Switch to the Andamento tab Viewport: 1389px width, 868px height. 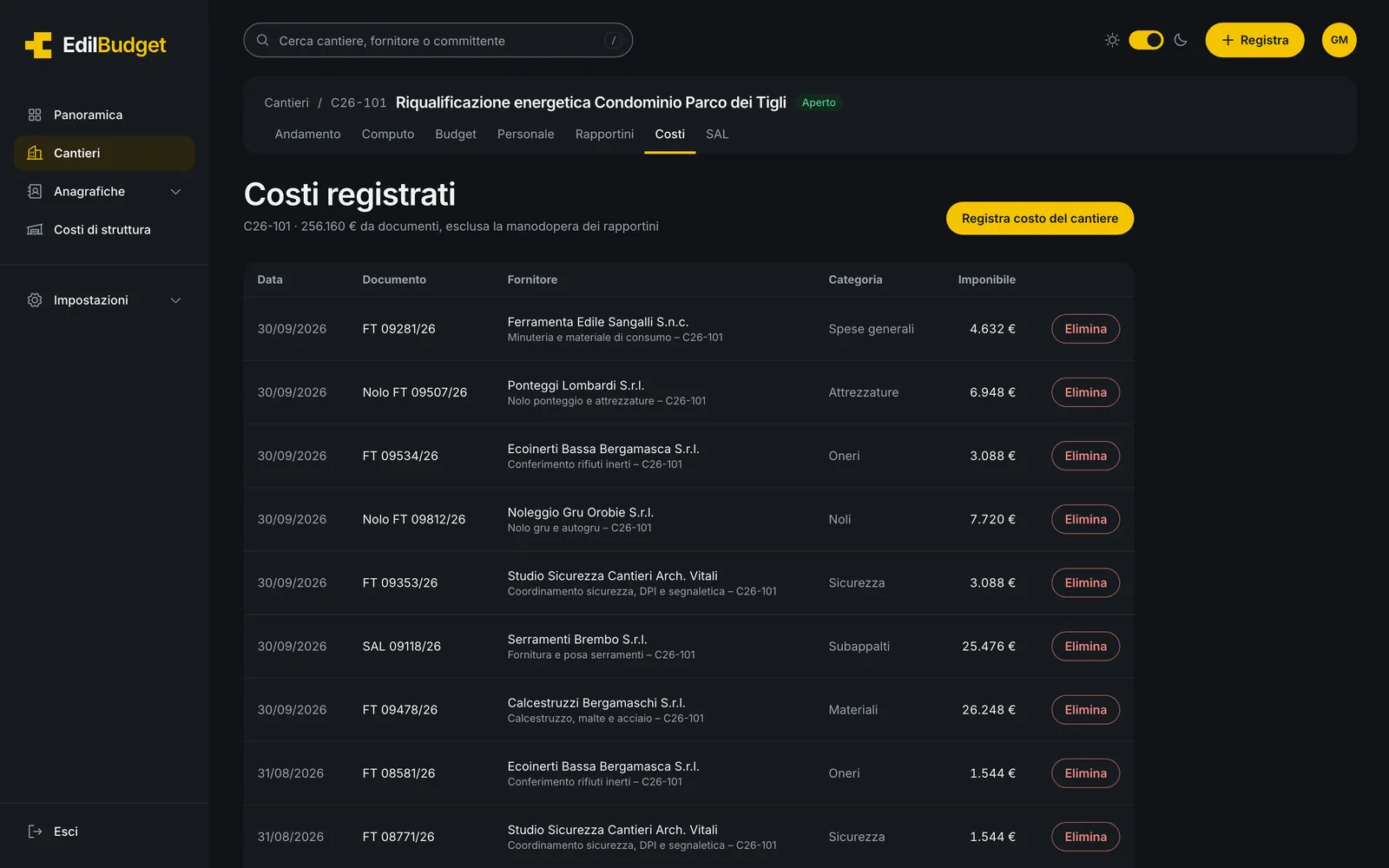coord(307,135)
